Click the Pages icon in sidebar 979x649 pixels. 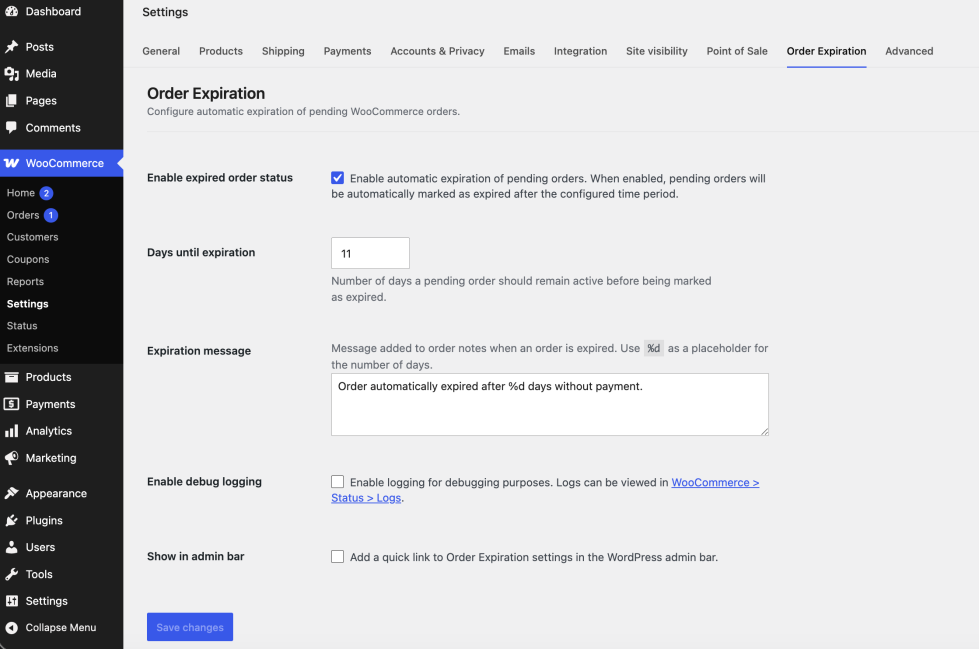tap(11, 101)
